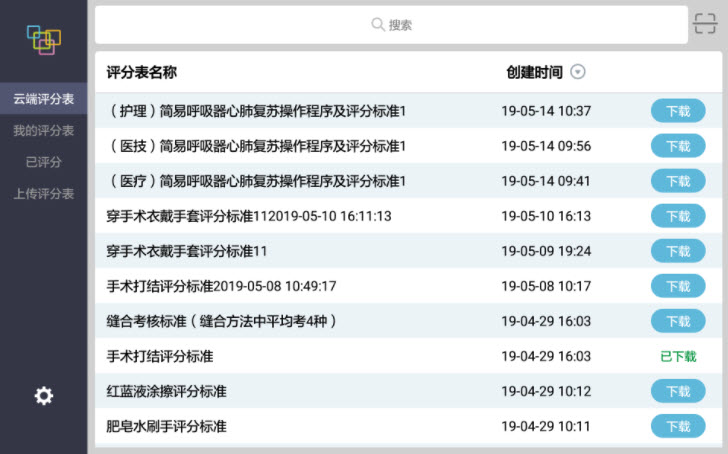Download 穿手术衣戴手套评分标准112019-05-10 sheet
The image size is (728, 454).
(678, 216)
